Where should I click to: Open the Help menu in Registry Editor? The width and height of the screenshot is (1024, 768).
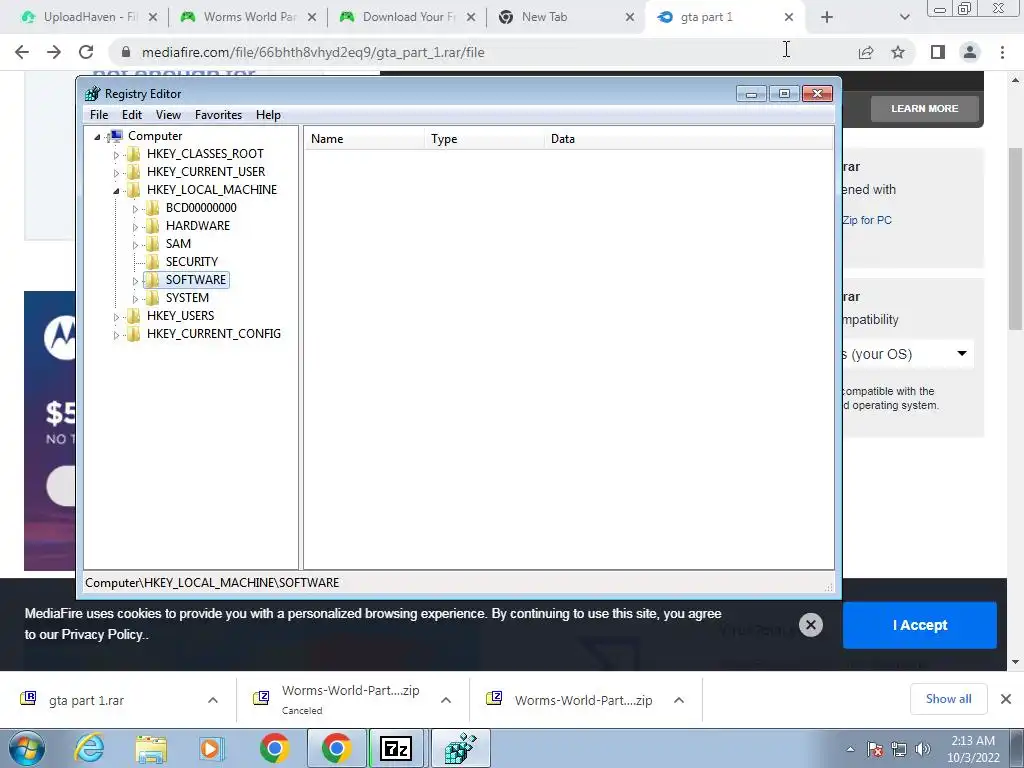click(268, 115)
